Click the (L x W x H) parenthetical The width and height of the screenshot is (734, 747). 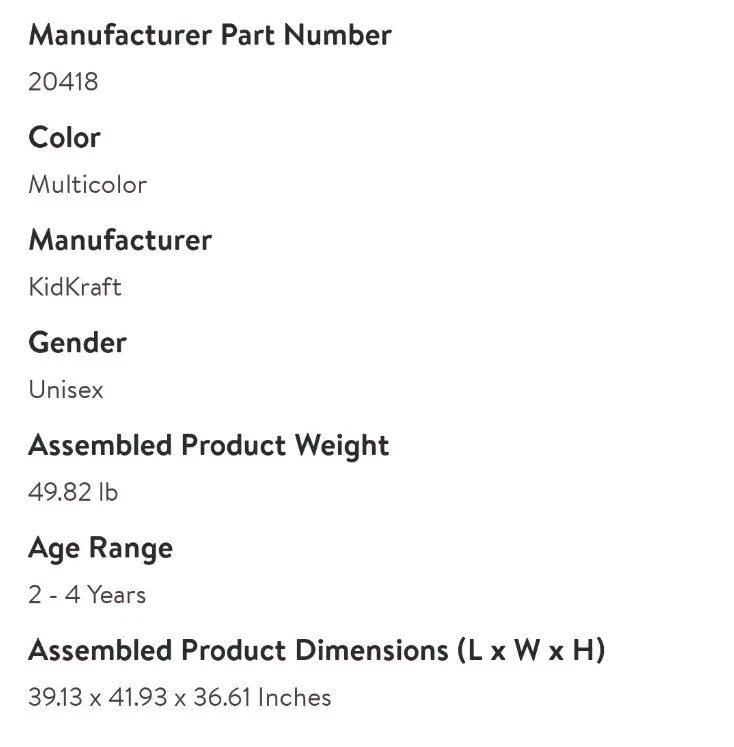click(532, 650)
